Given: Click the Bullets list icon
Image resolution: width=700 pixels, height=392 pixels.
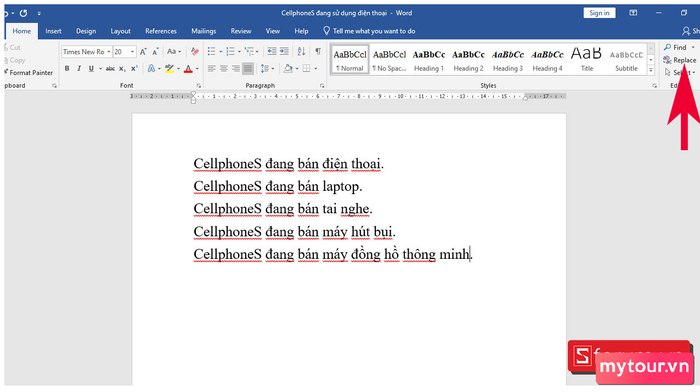Looking at the screenshot, I should (212, 52).
